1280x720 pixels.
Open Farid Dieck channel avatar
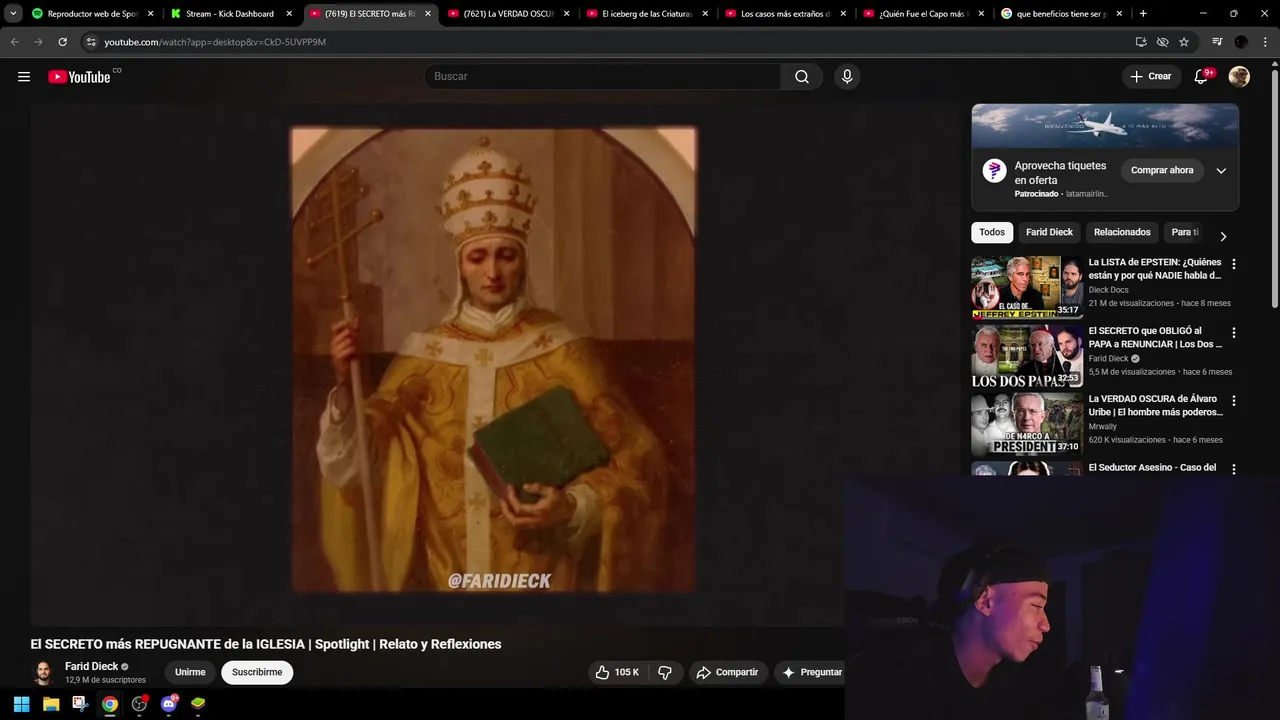point(43,672)
